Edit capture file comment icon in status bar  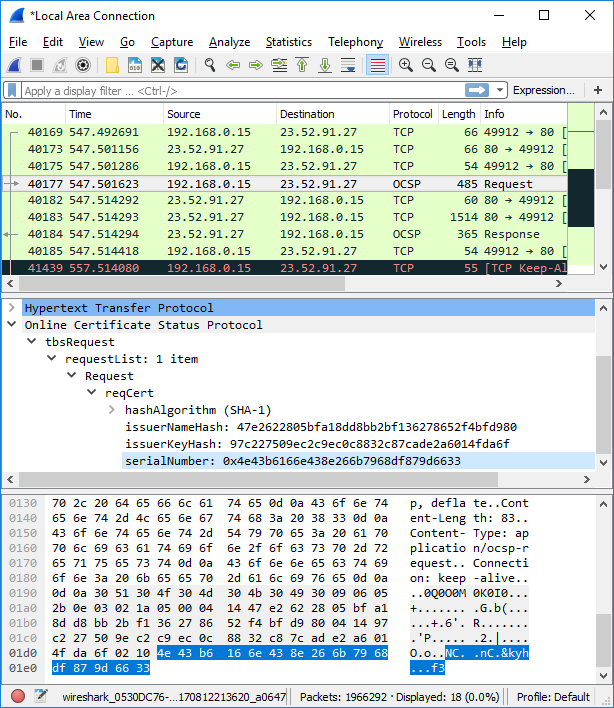click(x=41, y=696)
